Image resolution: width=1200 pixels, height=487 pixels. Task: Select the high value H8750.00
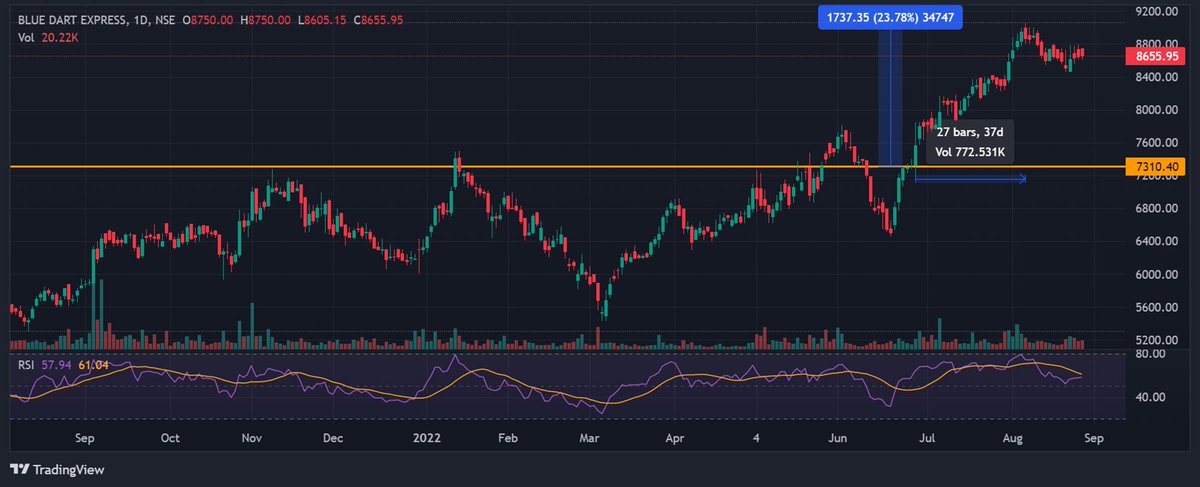(x=266, y=19)
